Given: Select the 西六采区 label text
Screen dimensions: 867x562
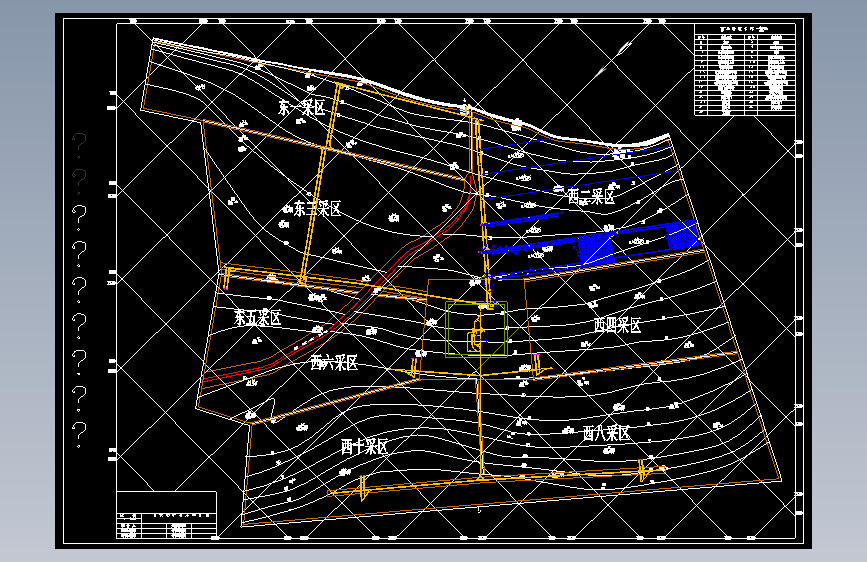Looking at the screenshot, I should coord(334,363).
